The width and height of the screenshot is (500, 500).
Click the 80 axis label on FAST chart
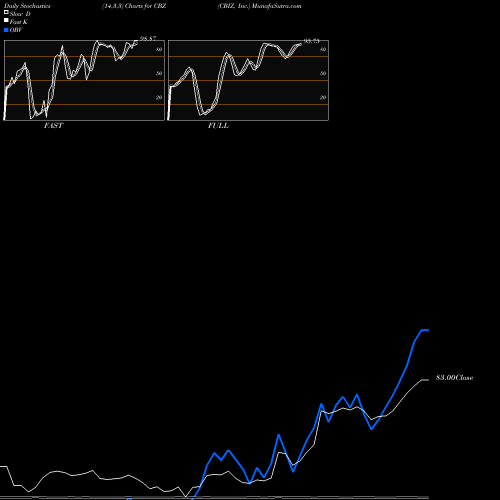pos(159,49)
